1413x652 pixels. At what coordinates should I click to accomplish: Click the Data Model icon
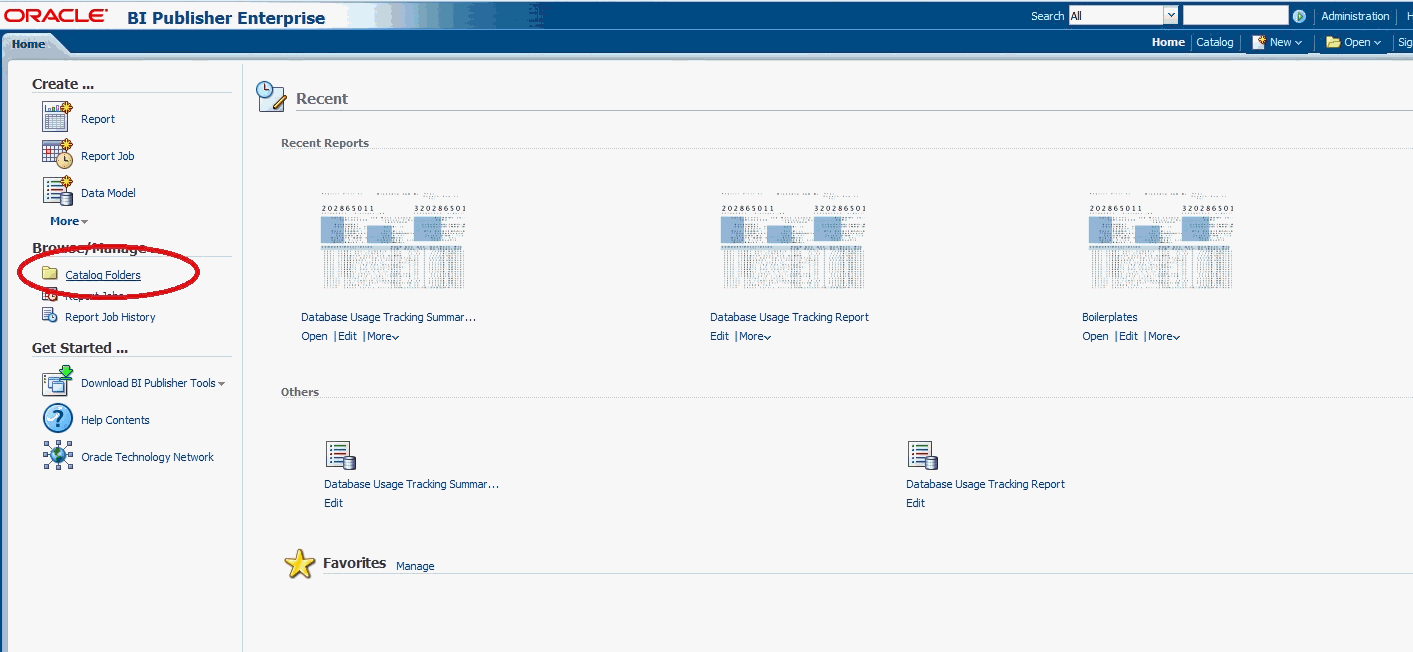point(57,191)
